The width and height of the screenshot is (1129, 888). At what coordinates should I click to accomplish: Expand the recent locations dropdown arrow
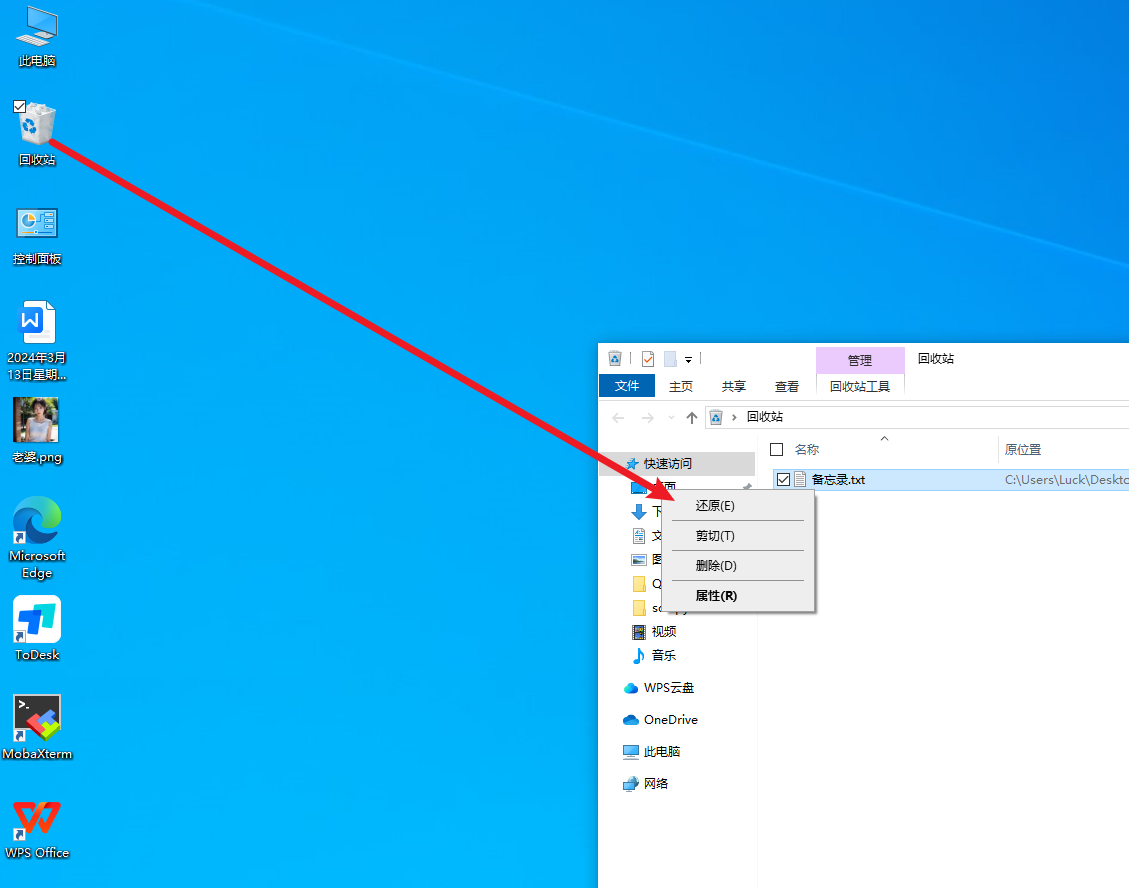670,418
